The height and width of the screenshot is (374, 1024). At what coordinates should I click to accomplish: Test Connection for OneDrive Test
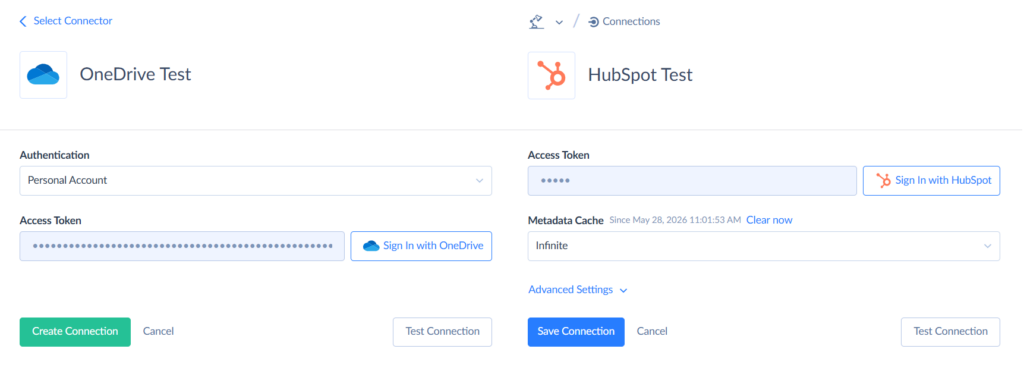coord(442,332)
